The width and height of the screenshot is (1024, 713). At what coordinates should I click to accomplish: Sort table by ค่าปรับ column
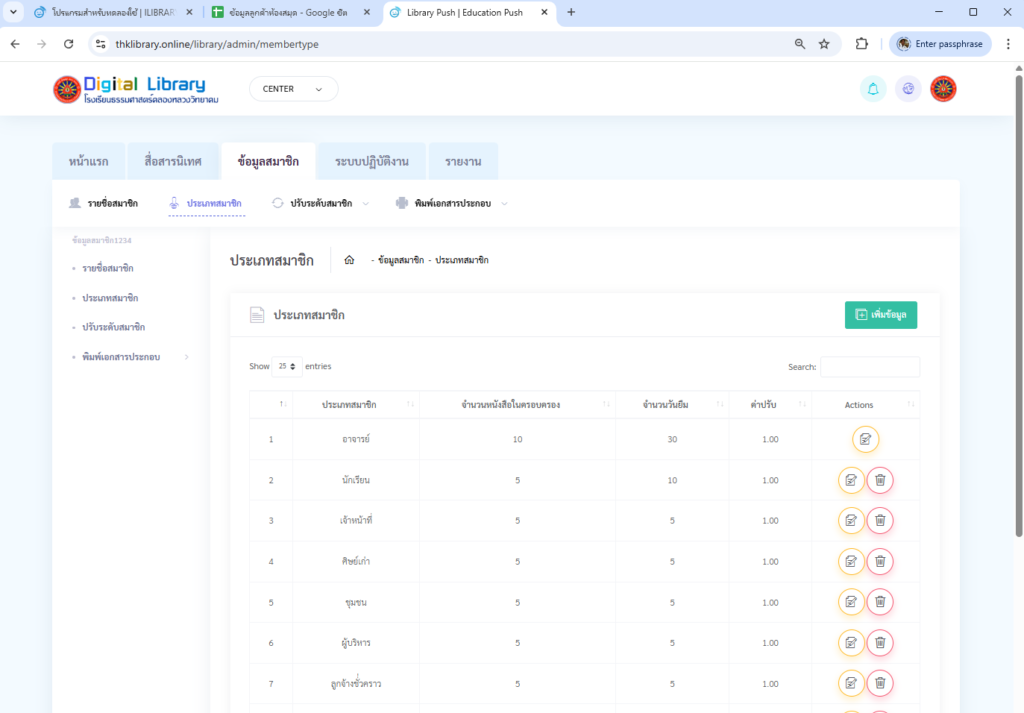[770, 405]
